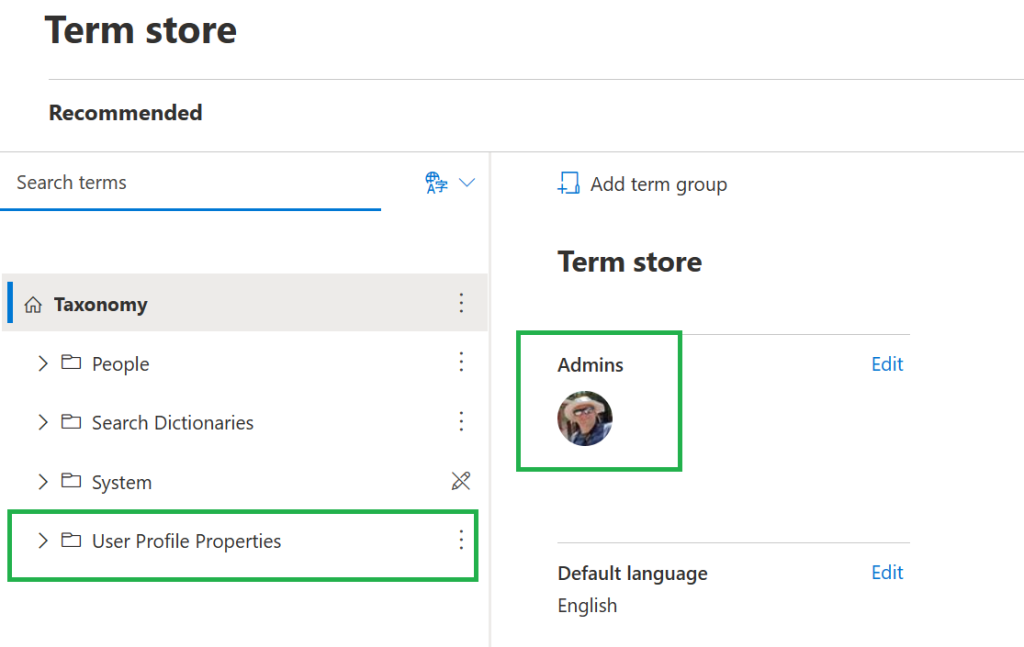Select User Profile Properties term group
Screen dimensions: 1024x647
[x=187, y=541]
